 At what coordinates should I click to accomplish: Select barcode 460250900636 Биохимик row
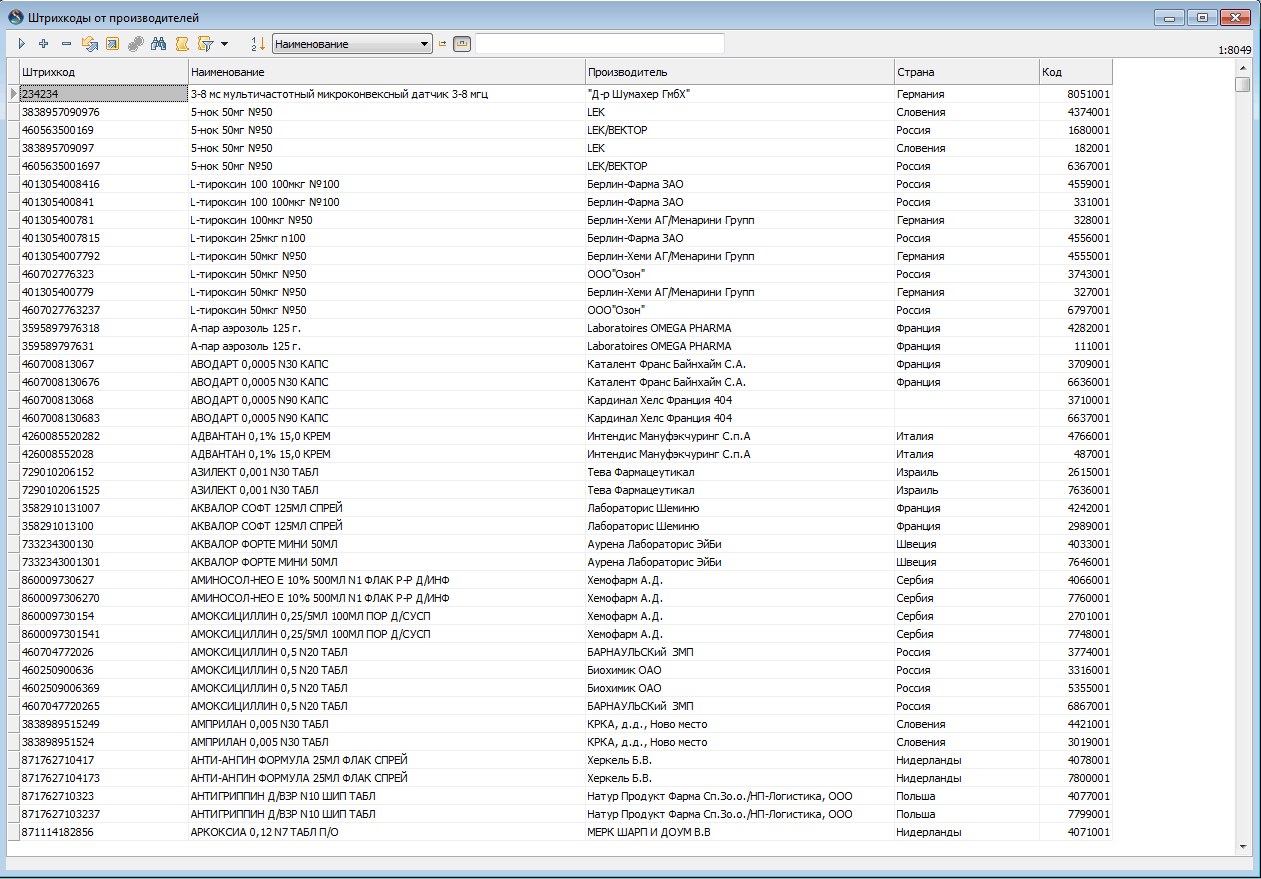[x=104, y=670]
